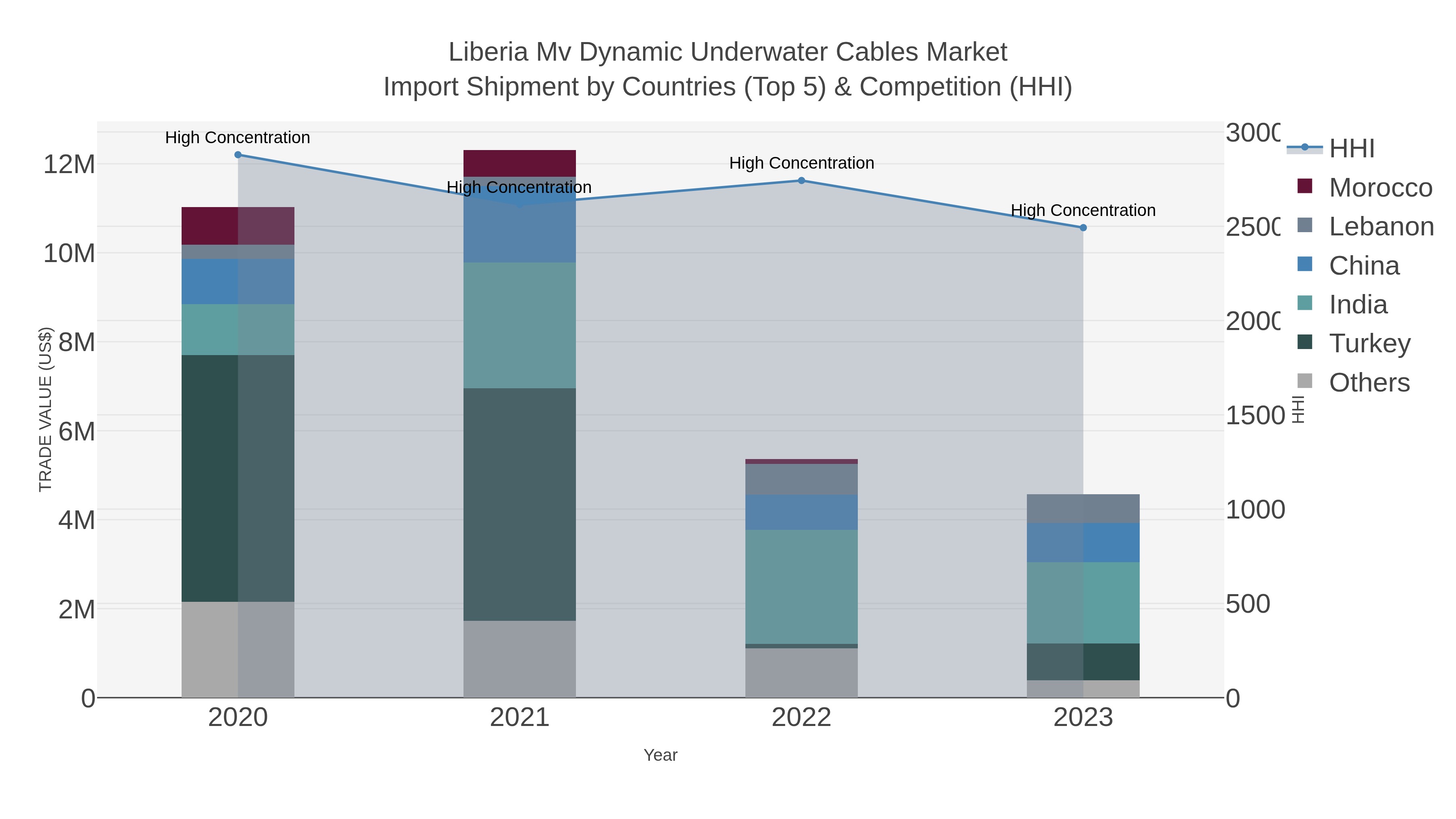Click the India color swatch in legend

click(1304, 303)
